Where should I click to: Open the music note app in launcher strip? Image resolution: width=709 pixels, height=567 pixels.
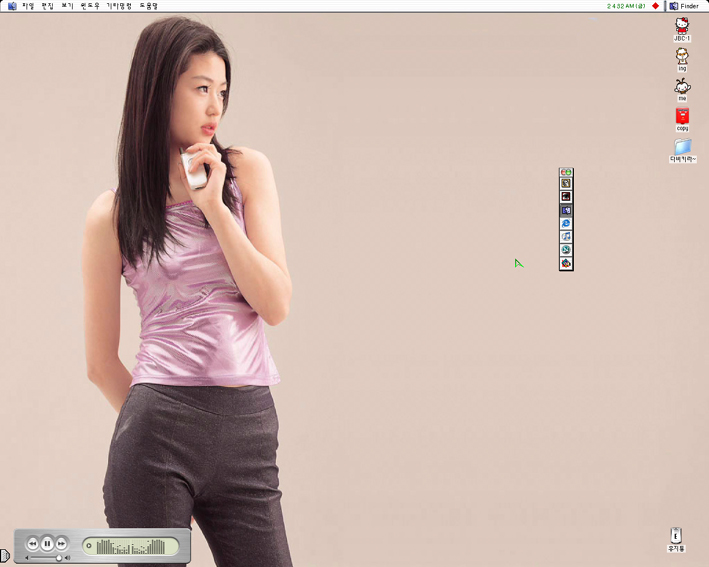(x=566, y=236)
